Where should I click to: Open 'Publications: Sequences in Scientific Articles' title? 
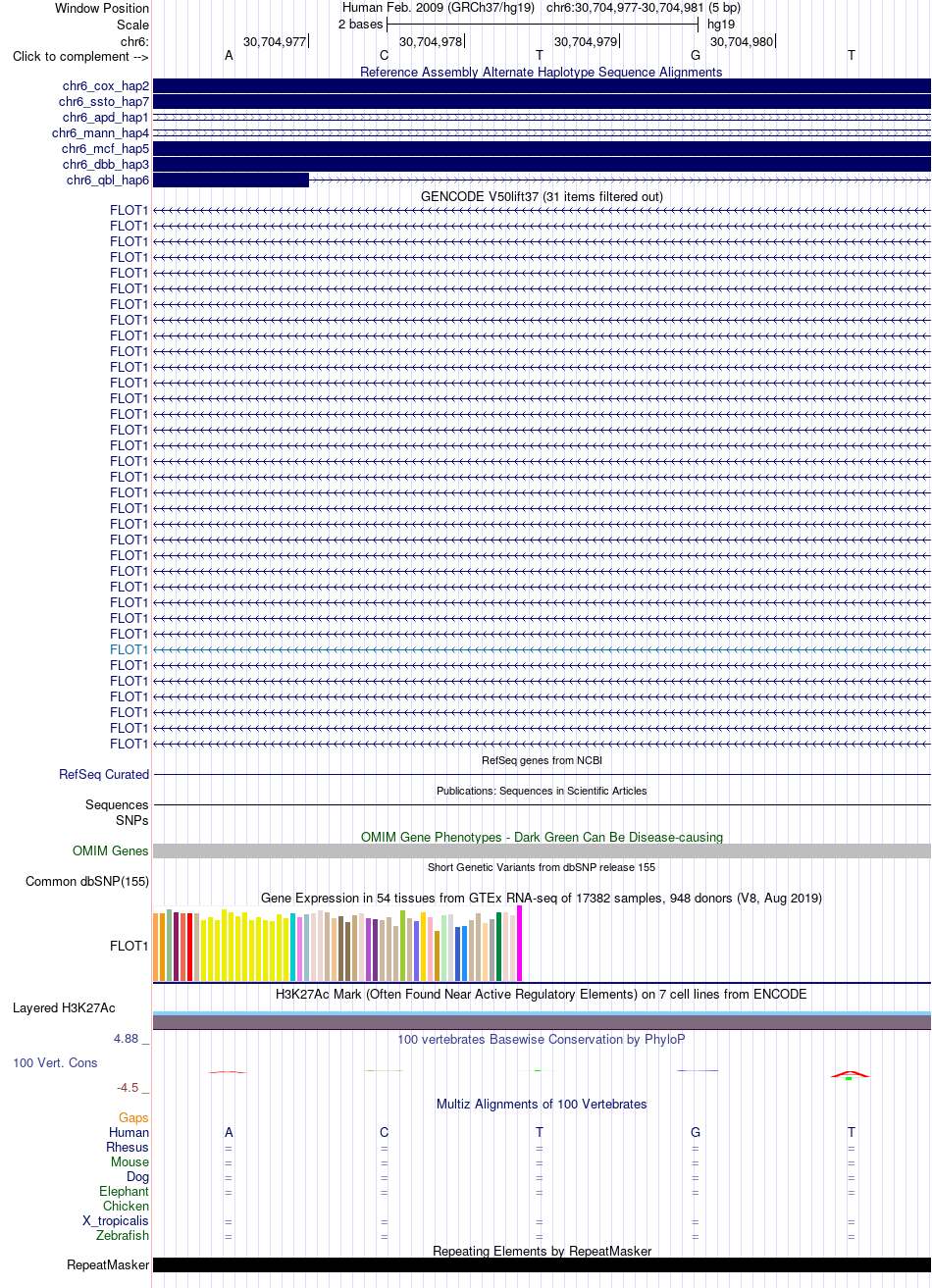542,791
